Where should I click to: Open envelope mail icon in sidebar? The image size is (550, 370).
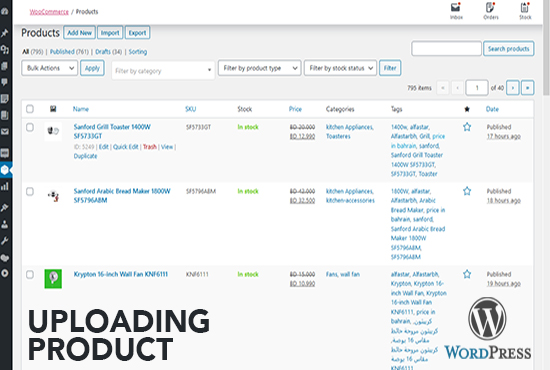5,132
